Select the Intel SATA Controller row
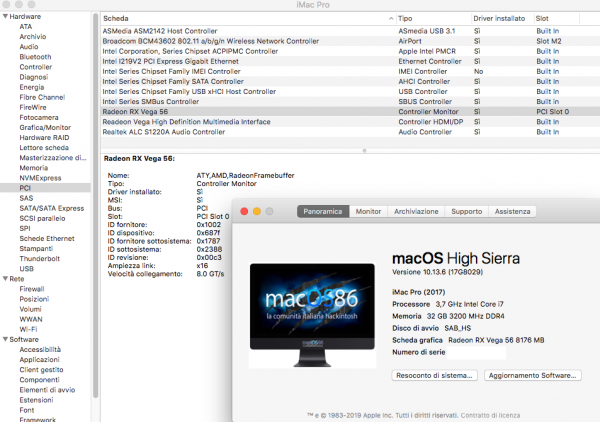 pos(350,81)
